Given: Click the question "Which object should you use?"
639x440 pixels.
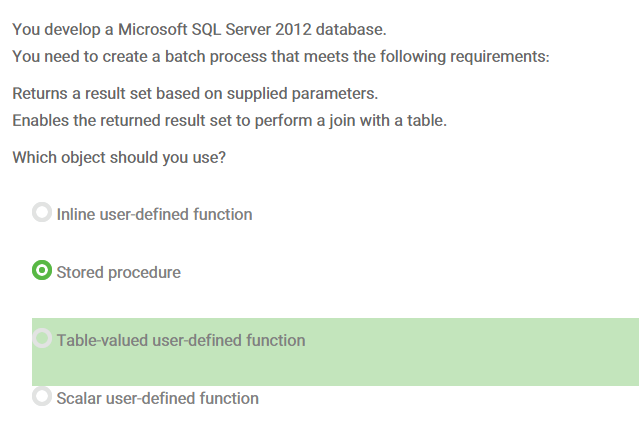Looking at the screenshot, I should coord(118,158).
